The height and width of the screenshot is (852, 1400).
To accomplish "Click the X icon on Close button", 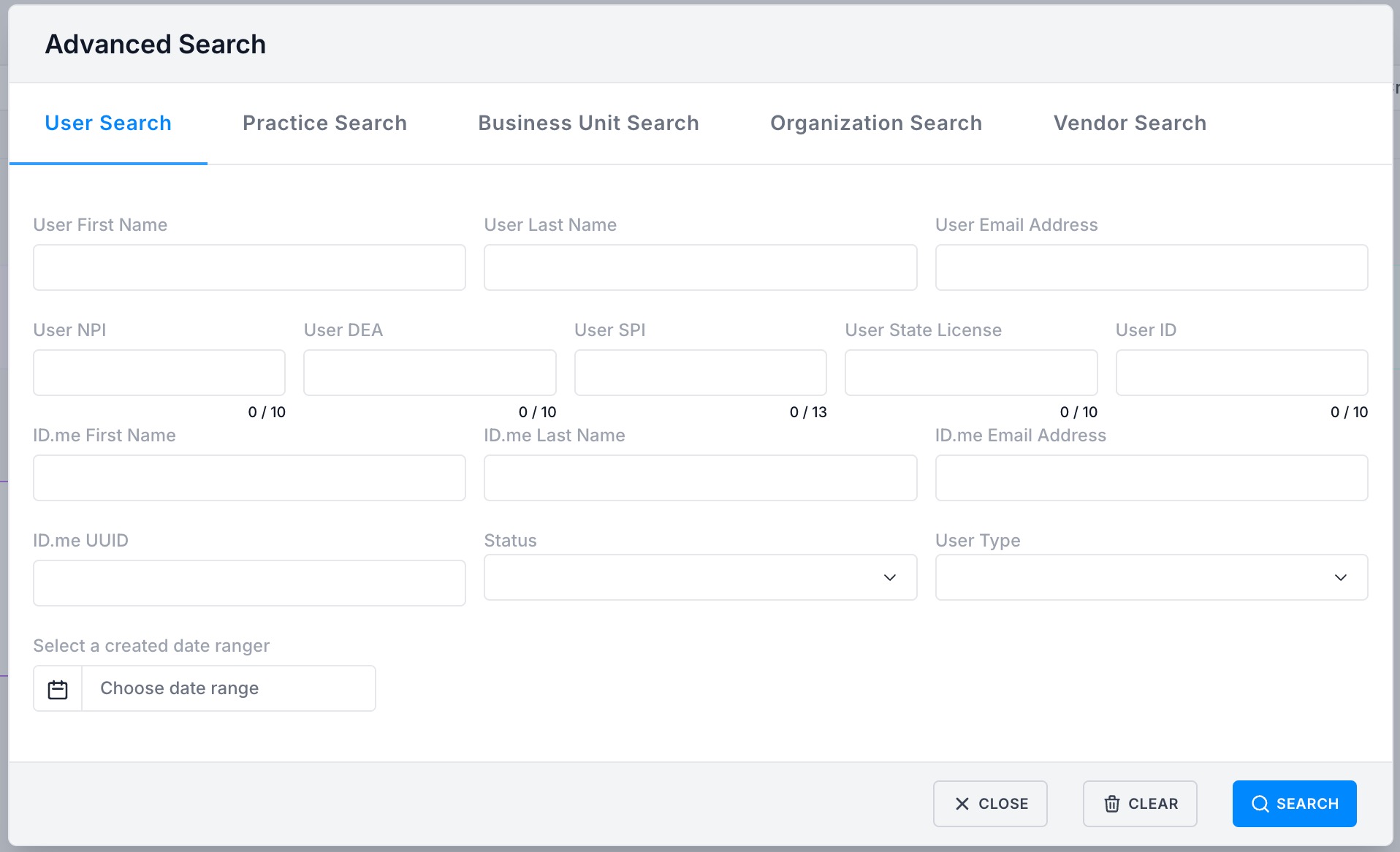I will click(x=962, y=804).
